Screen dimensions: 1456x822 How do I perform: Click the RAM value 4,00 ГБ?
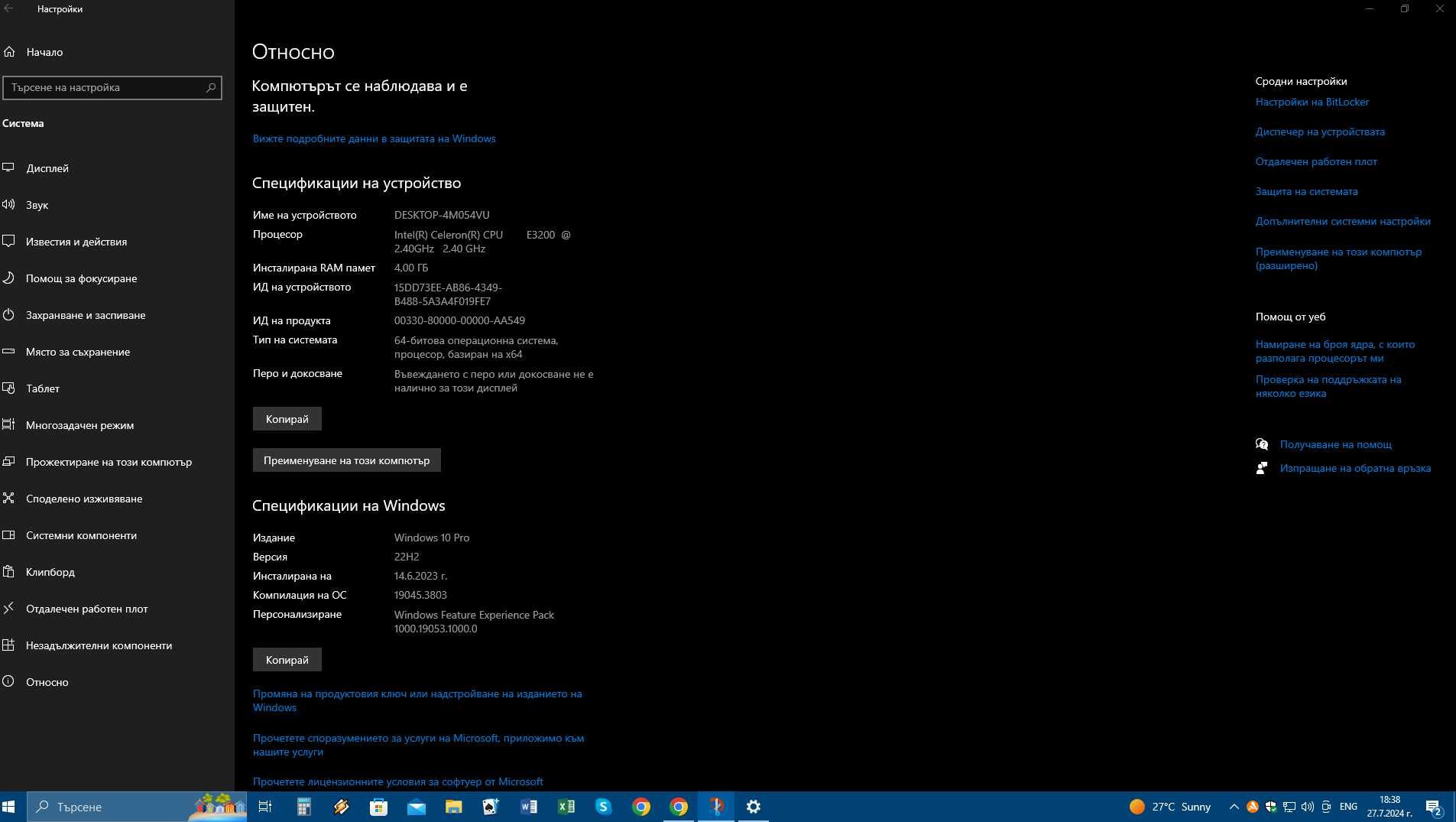coord(411,268)
